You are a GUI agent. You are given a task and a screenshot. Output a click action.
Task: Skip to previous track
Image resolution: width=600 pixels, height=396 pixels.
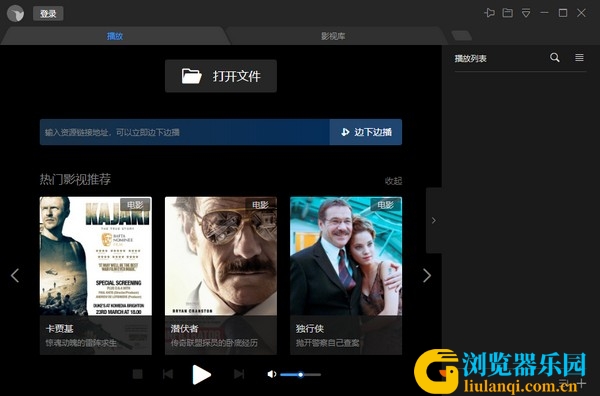[168, 374]
